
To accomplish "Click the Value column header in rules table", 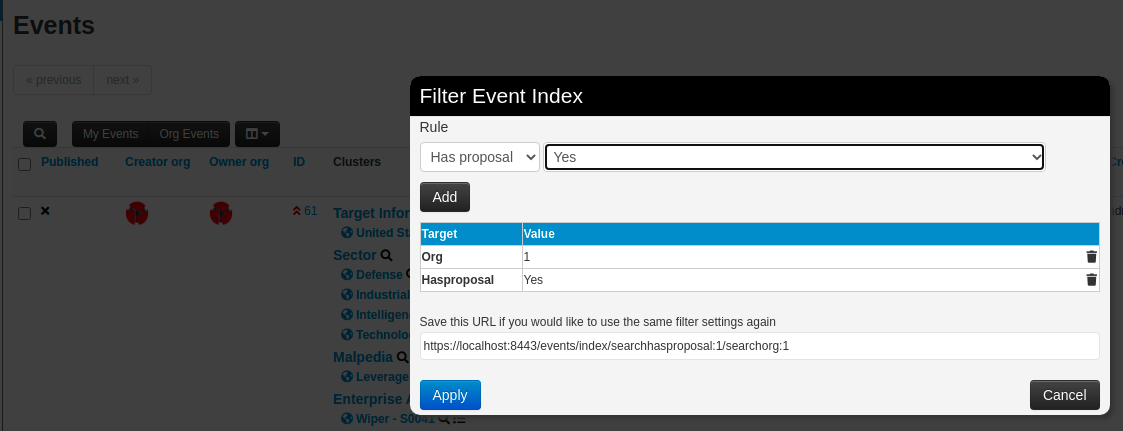I will point(811,234).
